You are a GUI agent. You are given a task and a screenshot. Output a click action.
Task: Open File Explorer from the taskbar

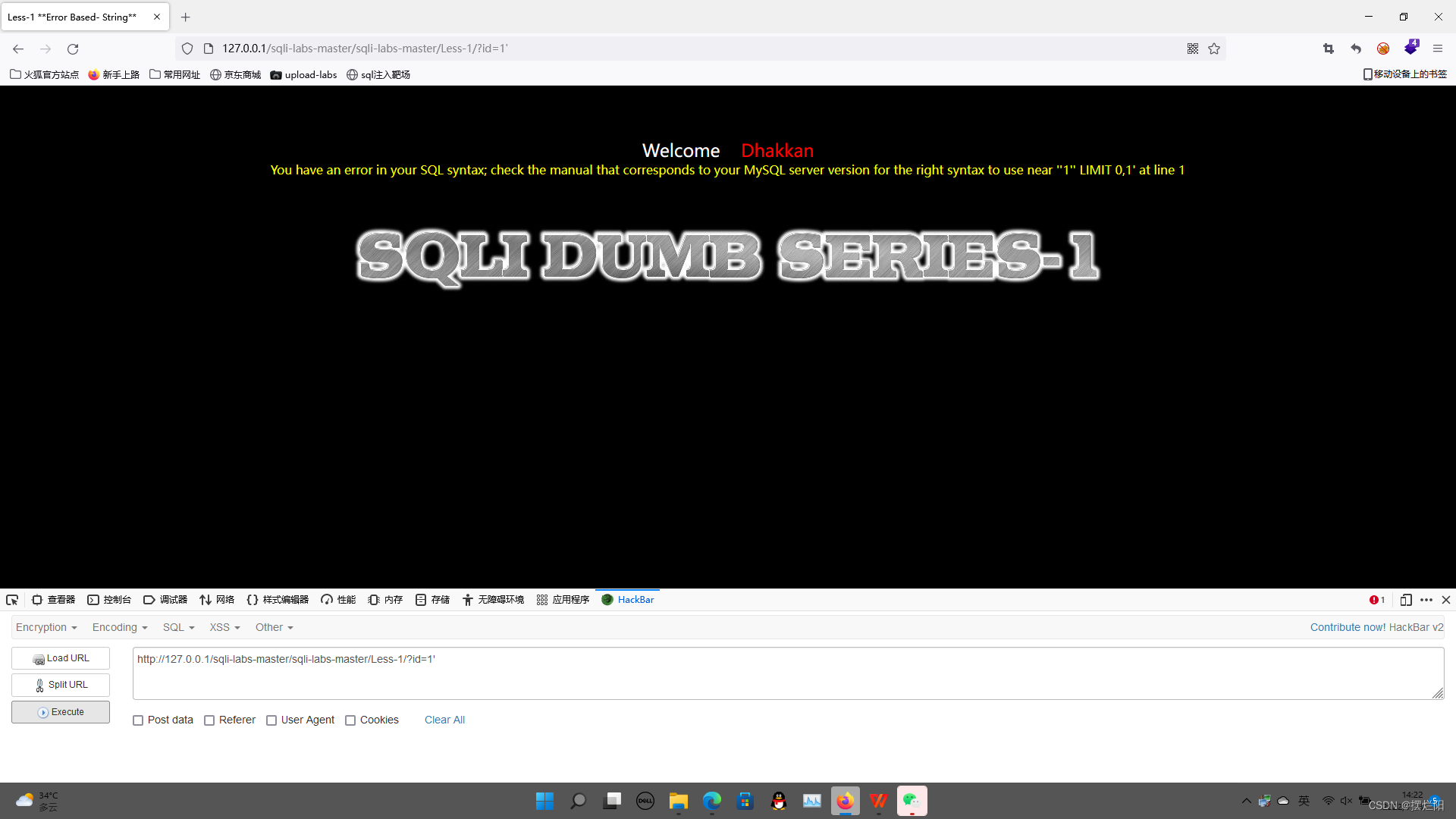[x=678, y=801]
